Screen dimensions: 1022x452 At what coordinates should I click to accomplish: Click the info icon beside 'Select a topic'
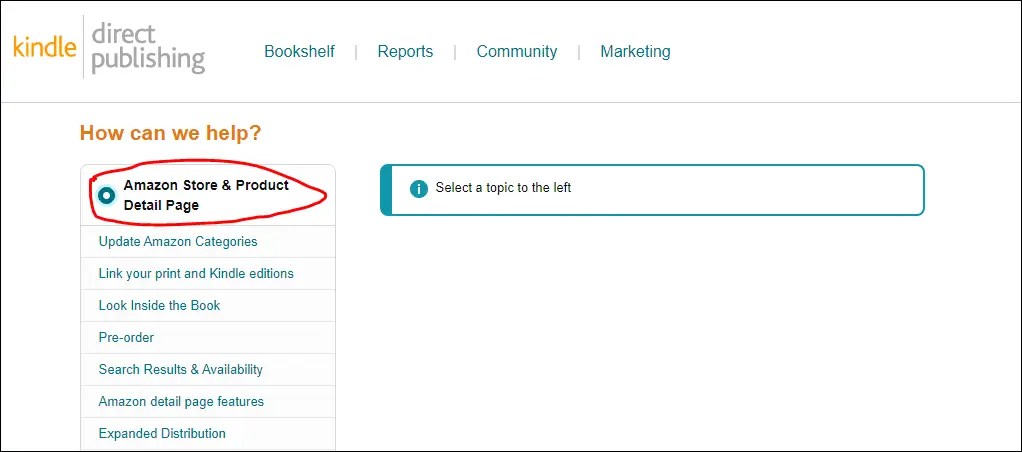pyautogui.click(x=418, y=189)
